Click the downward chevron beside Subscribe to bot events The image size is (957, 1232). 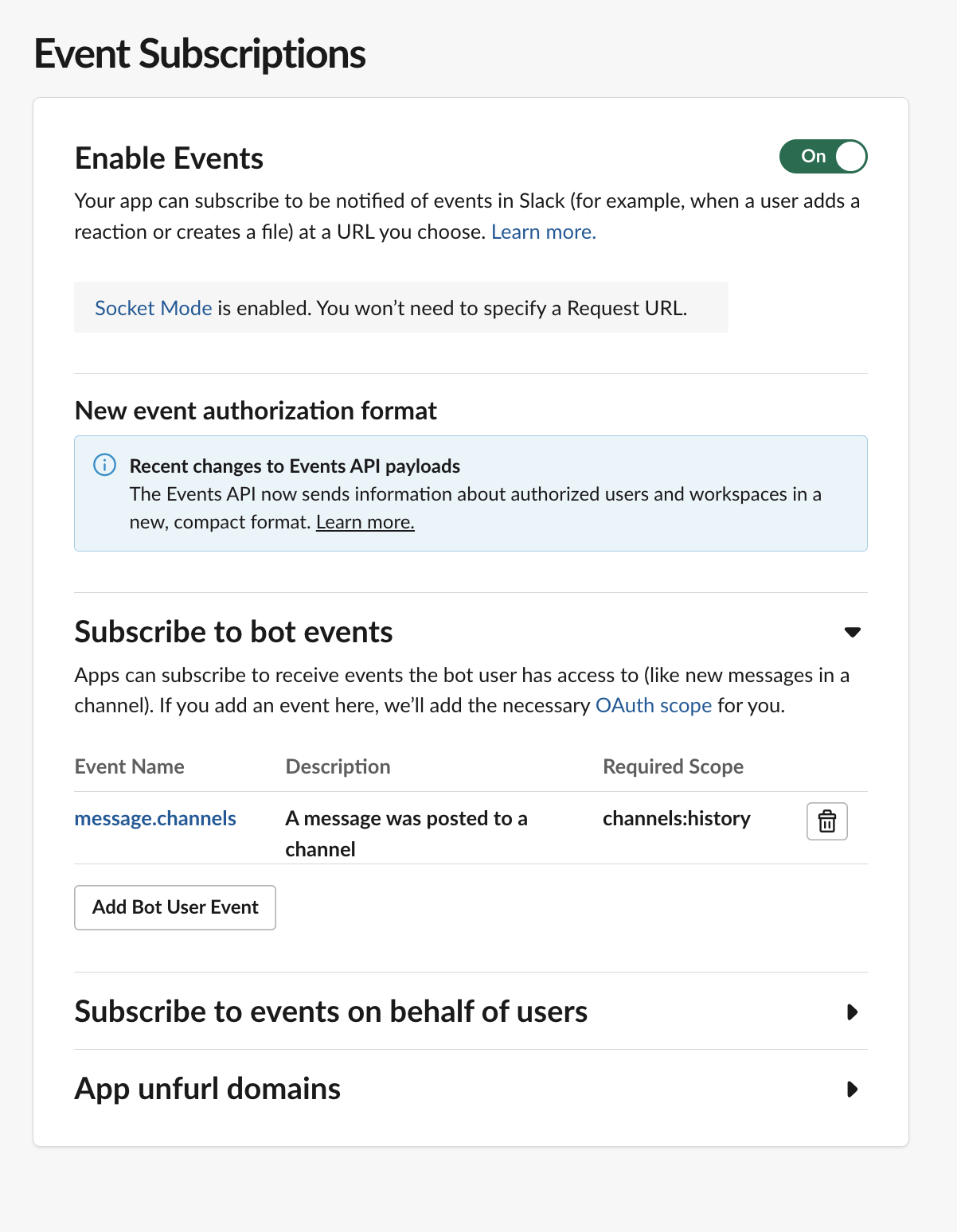[x=852, y=632]
